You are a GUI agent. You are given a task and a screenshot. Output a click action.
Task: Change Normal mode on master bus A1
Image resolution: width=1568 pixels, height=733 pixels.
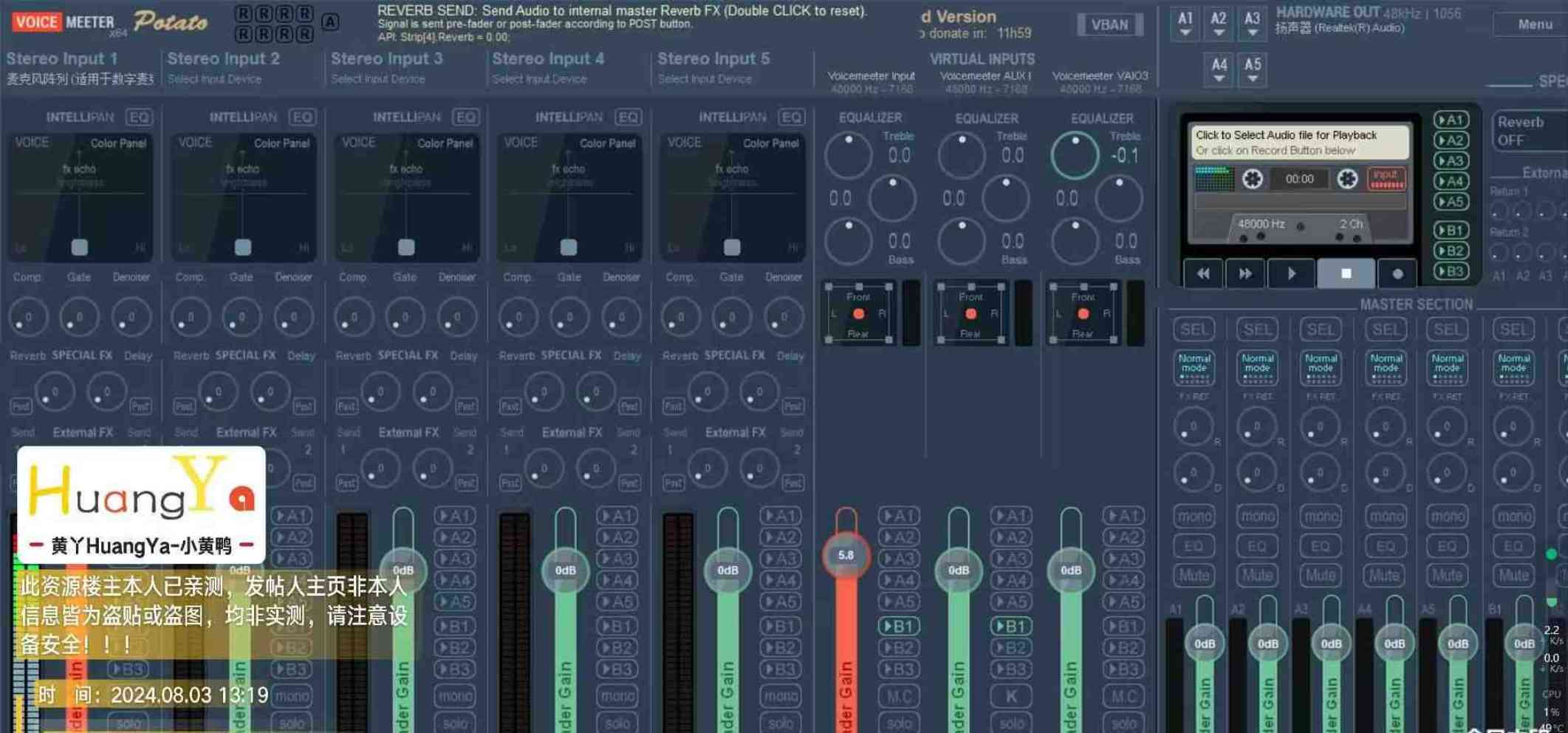(1194, 367)
